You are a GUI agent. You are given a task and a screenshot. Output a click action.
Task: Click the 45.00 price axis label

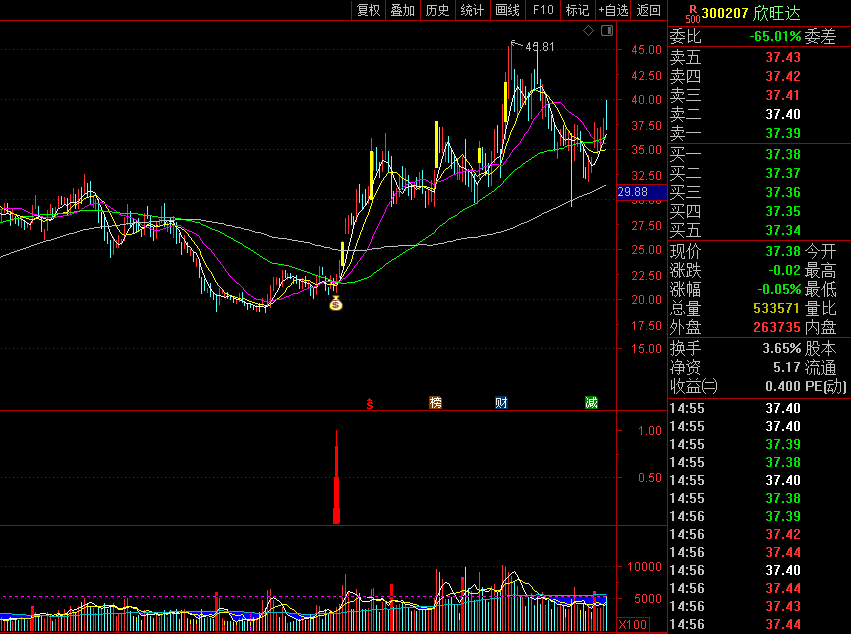[646, 49]
